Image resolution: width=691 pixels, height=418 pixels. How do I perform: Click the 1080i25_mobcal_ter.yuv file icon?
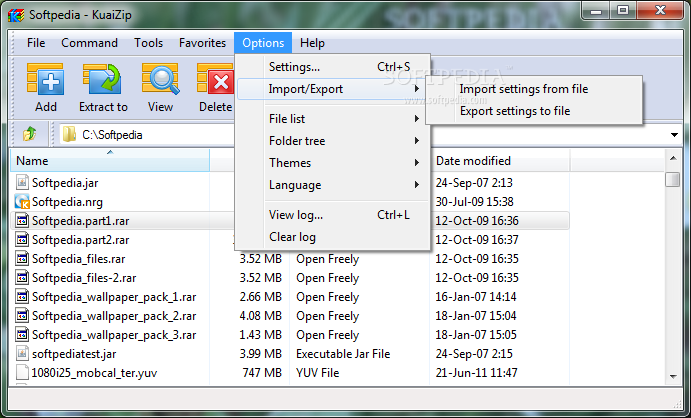tap(22, 372)
